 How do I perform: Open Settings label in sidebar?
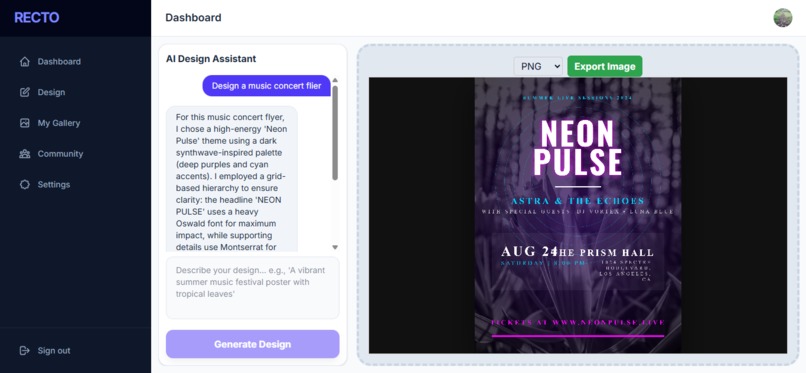coord(54,184)
